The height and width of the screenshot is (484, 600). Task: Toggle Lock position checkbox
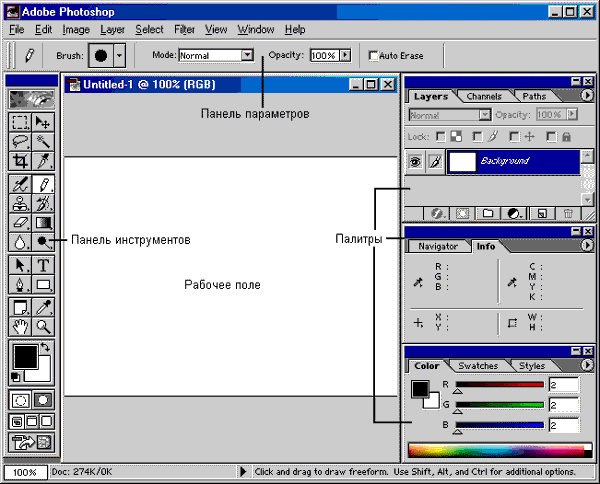[x=514, y=137]
